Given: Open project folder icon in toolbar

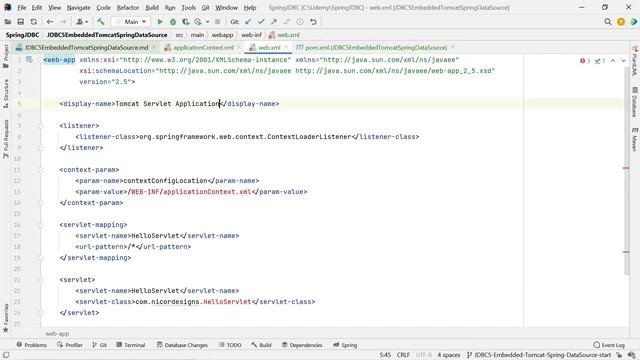Looking at the screenshot, I should (8, 22).
